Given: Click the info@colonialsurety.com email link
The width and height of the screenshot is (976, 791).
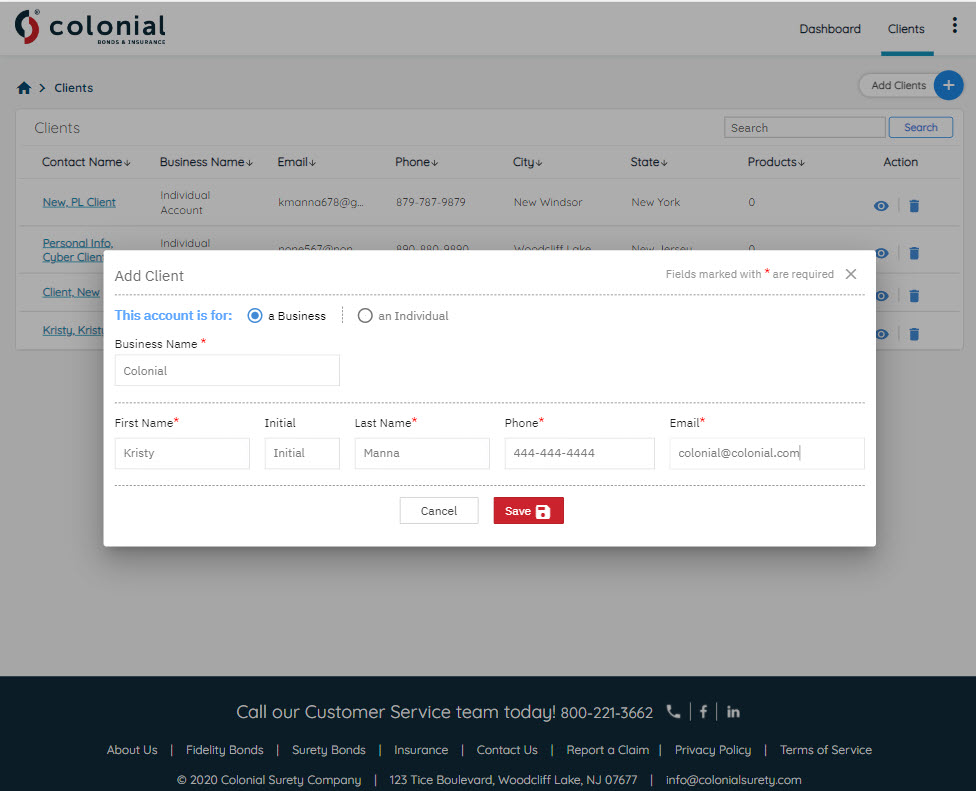Looking at the screenshot, I should pyautogui.click(x=733, y=780).
